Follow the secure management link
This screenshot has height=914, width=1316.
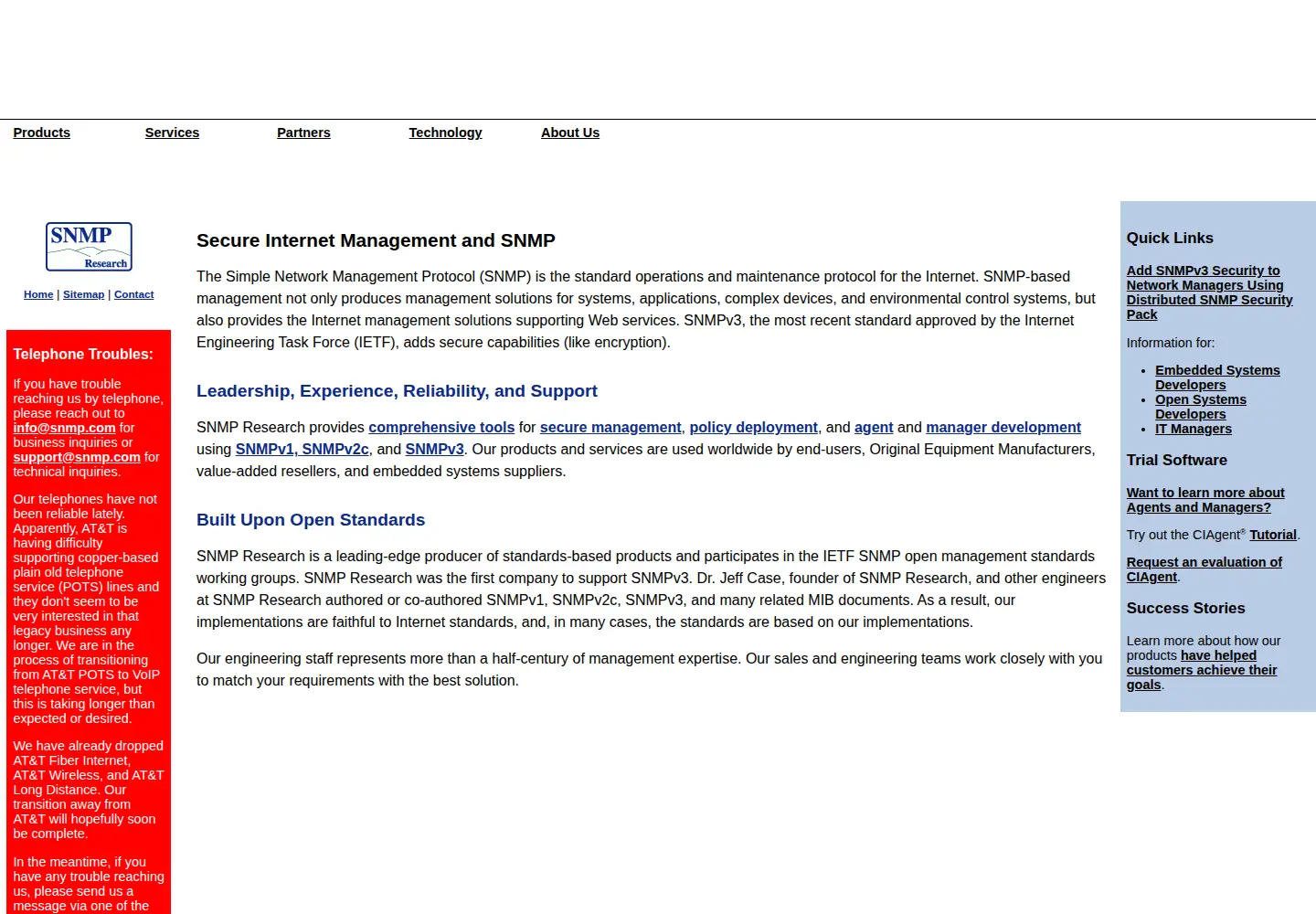click(x=610, y=427)
